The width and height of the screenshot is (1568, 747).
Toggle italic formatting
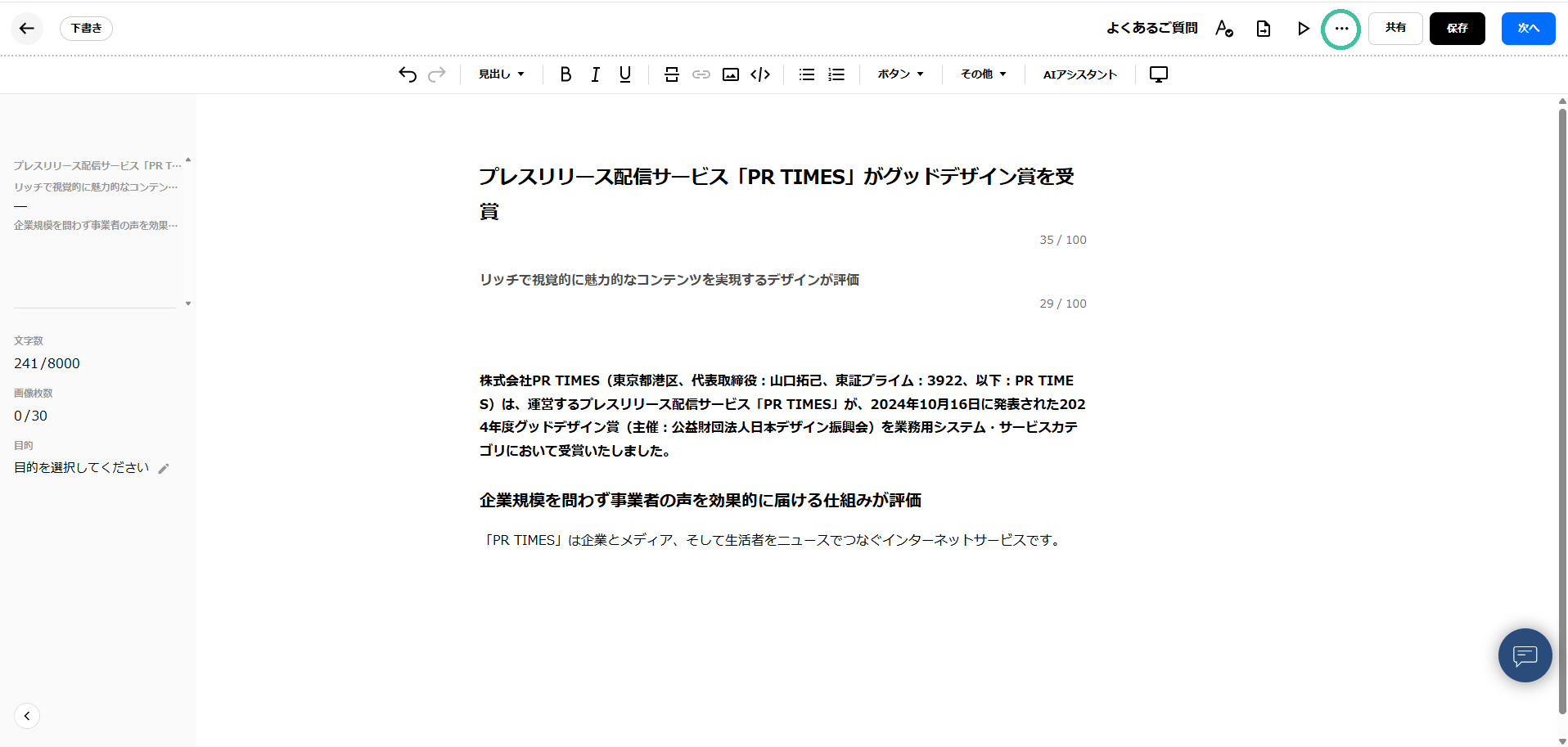[595, 74]
